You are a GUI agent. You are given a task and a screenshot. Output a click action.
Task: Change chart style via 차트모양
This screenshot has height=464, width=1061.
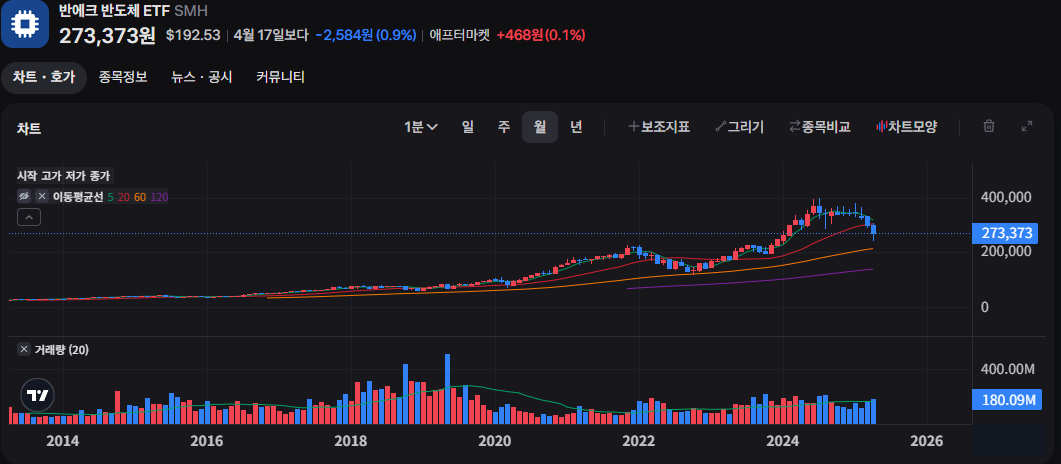tap(907, 126)
